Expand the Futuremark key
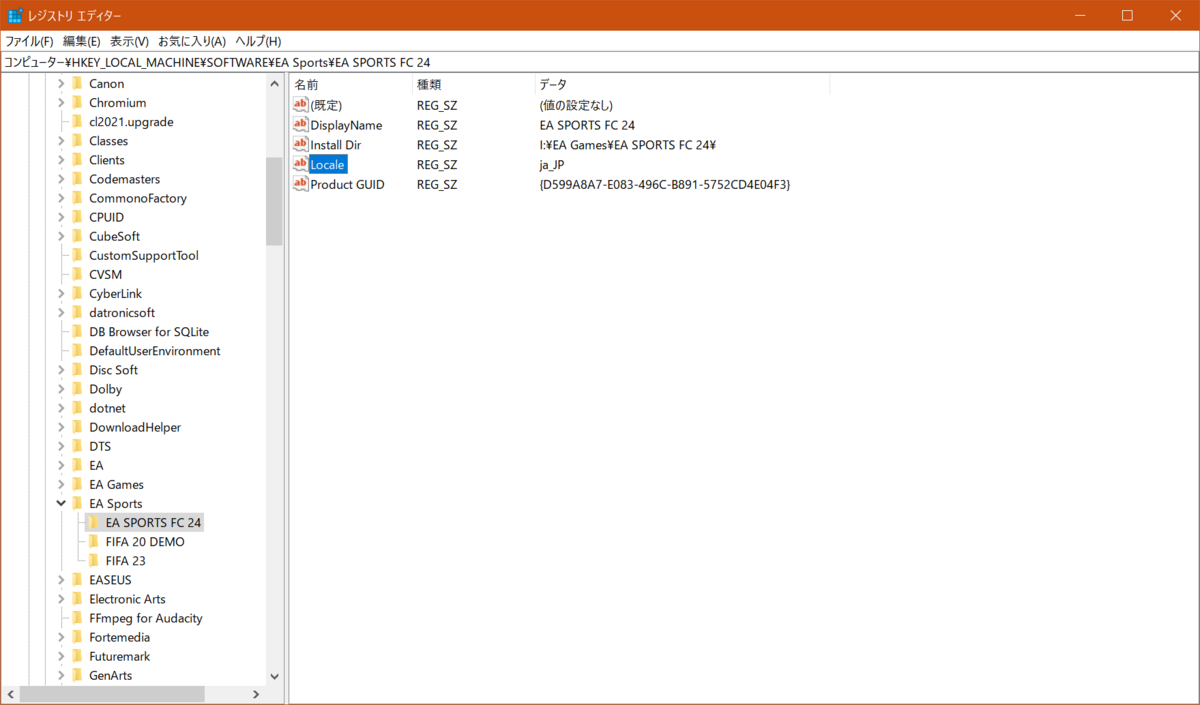Image resolution: width=1200 pixels, height=705 pixels. click(61, 656)
